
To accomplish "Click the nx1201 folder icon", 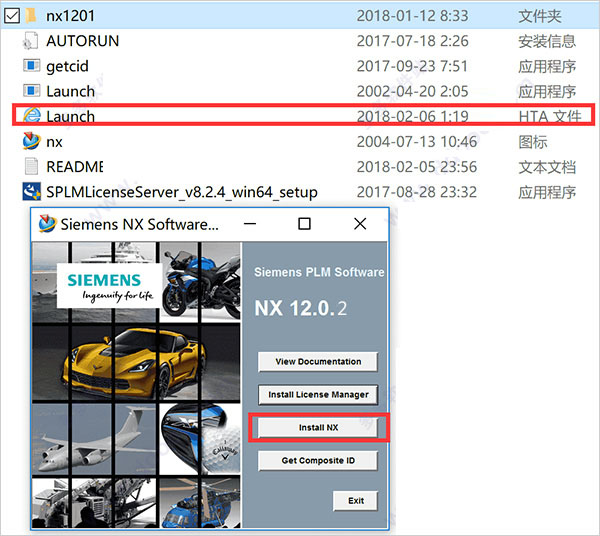I will (31, 15).
